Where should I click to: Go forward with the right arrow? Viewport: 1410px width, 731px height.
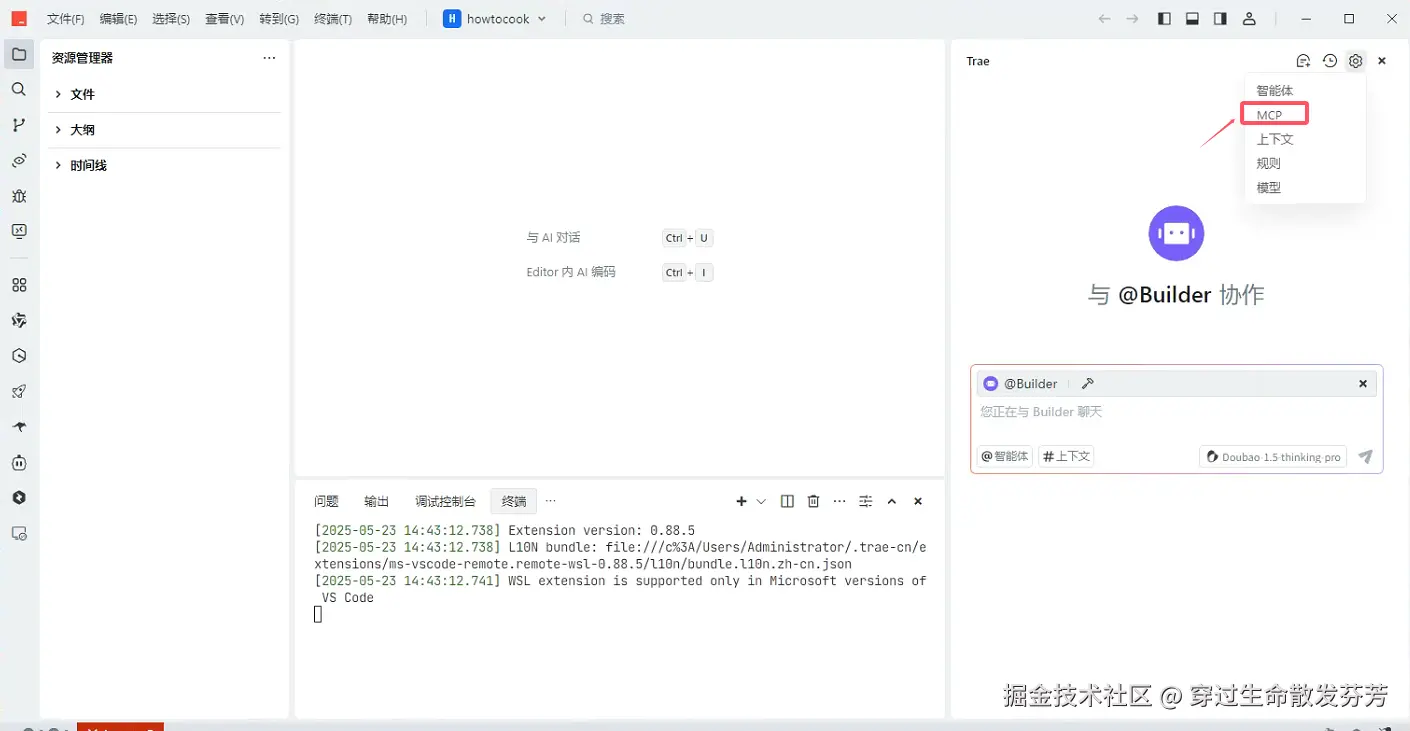[1132, 19]
